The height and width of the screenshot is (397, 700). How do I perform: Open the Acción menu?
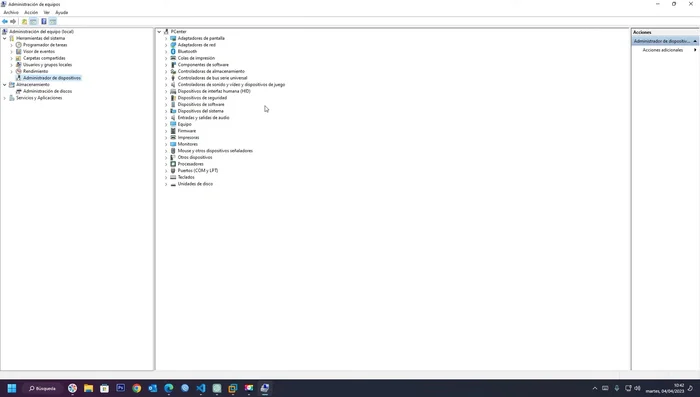[31, 13]
